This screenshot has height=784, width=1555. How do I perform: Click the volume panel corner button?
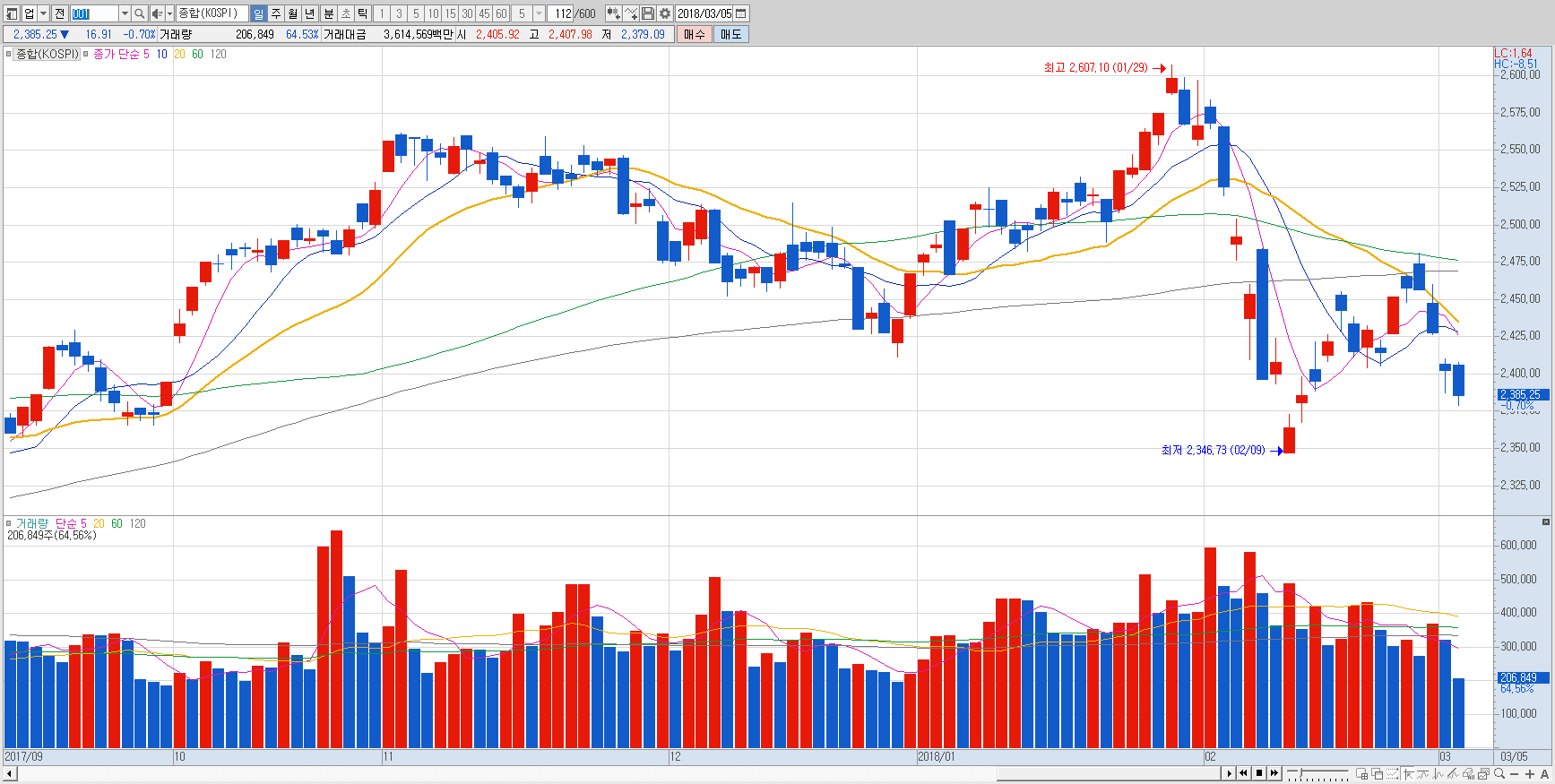click(1546, 521)
